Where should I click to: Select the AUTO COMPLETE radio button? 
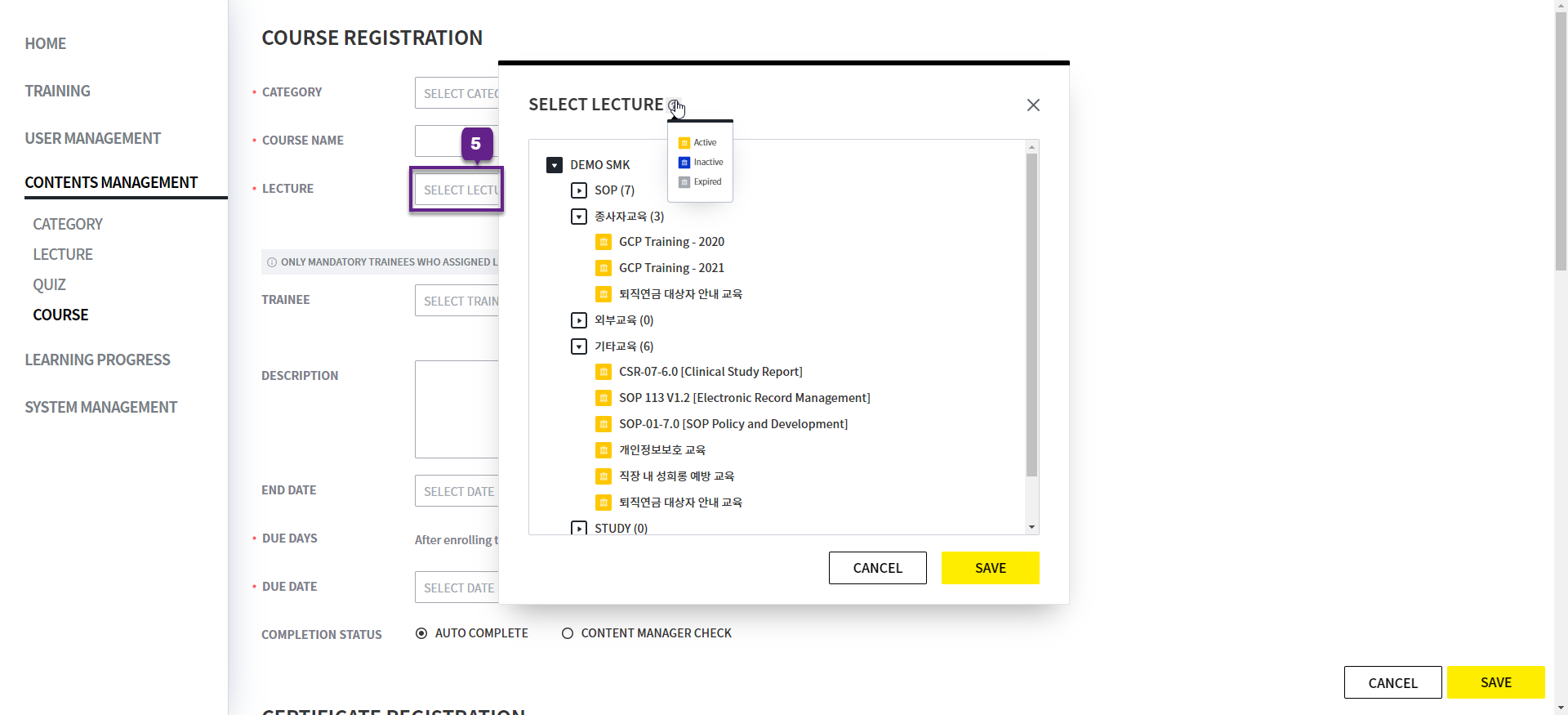click(421, 633)
